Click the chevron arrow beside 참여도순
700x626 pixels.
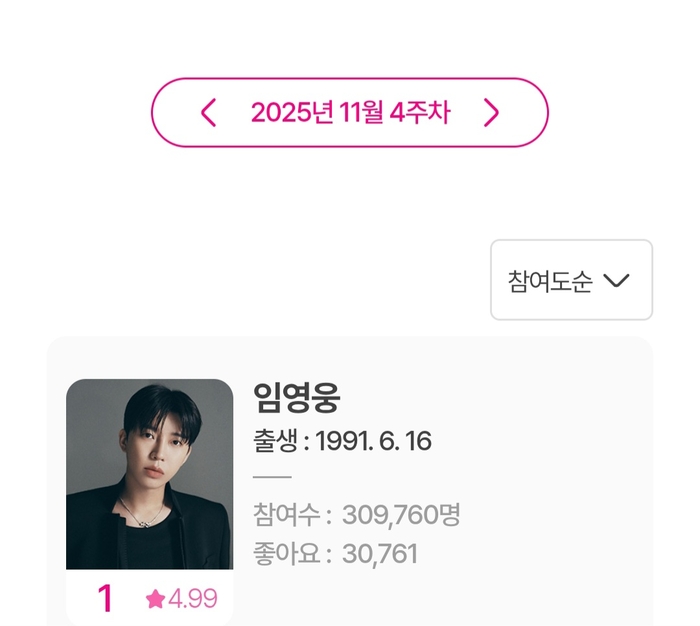[x=617, y=281]
